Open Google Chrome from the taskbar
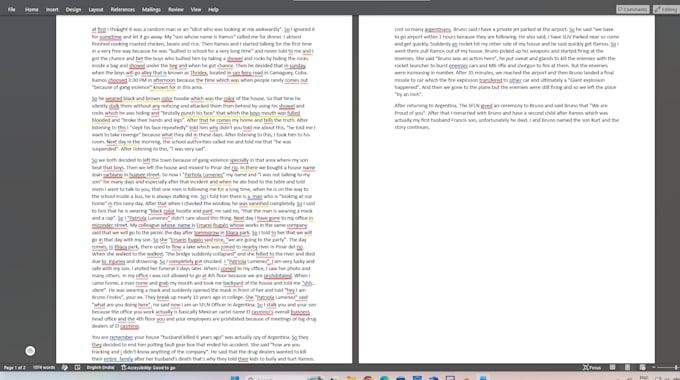 coord(368,378)
